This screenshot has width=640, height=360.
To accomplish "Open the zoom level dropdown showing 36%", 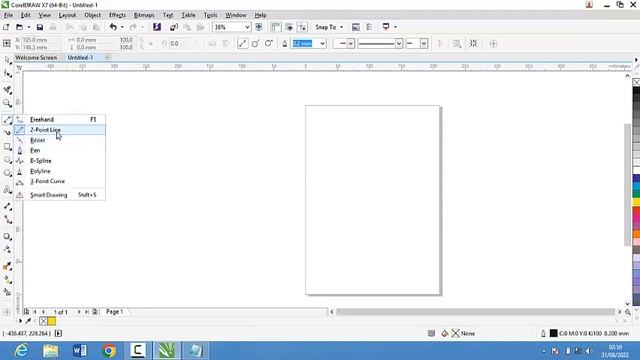I will click(x=247, y=27).
